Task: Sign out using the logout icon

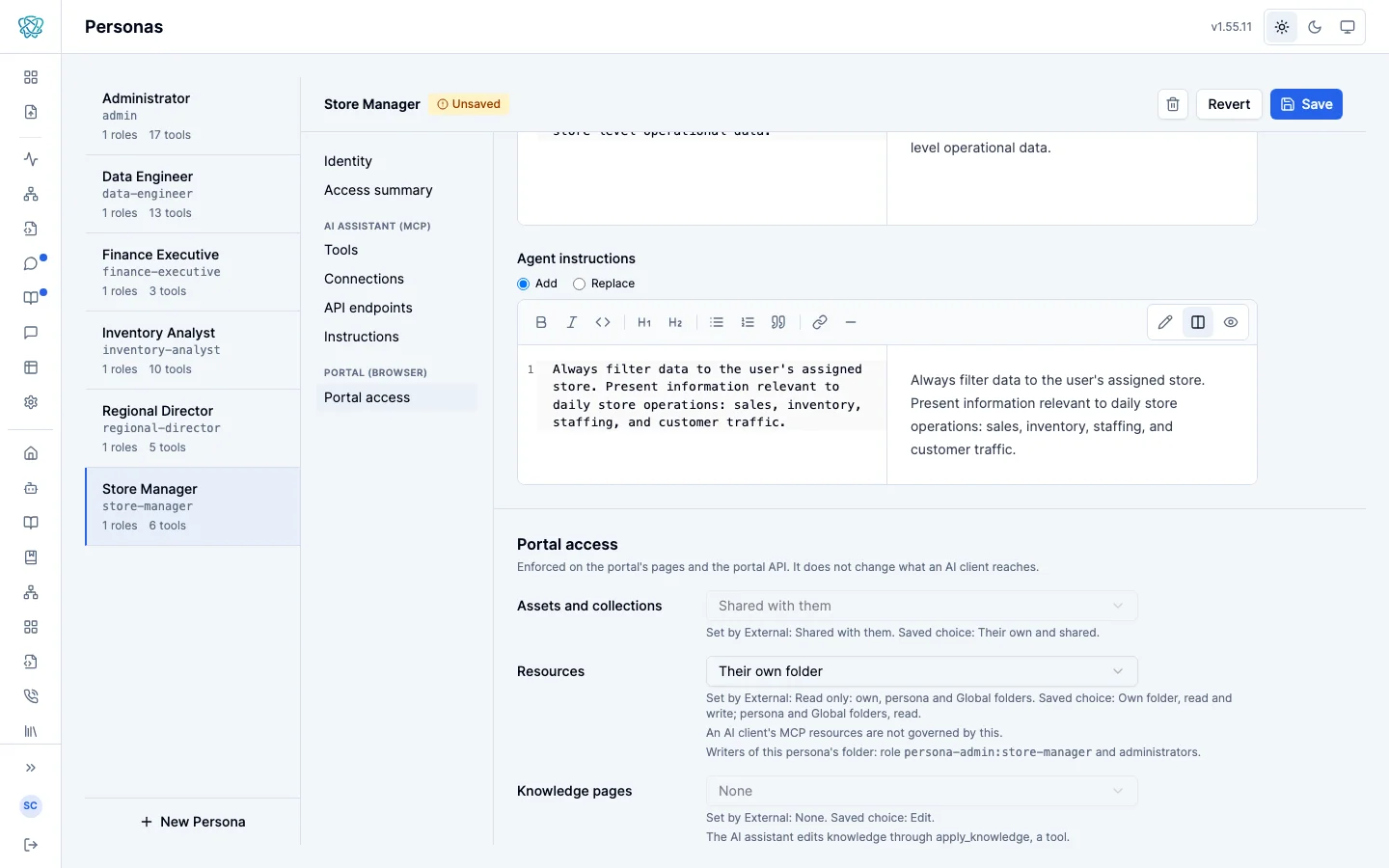Action: click(31, 845)
